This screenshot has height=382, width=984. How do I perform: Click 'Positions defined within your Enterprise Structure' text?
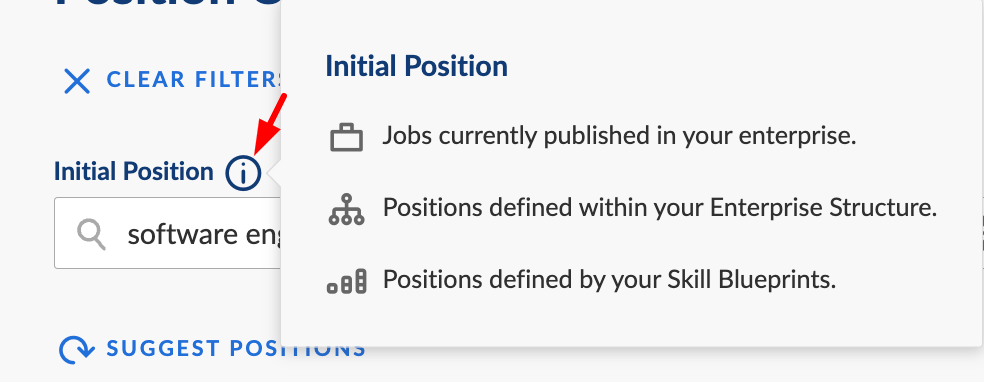pos(660,208)
